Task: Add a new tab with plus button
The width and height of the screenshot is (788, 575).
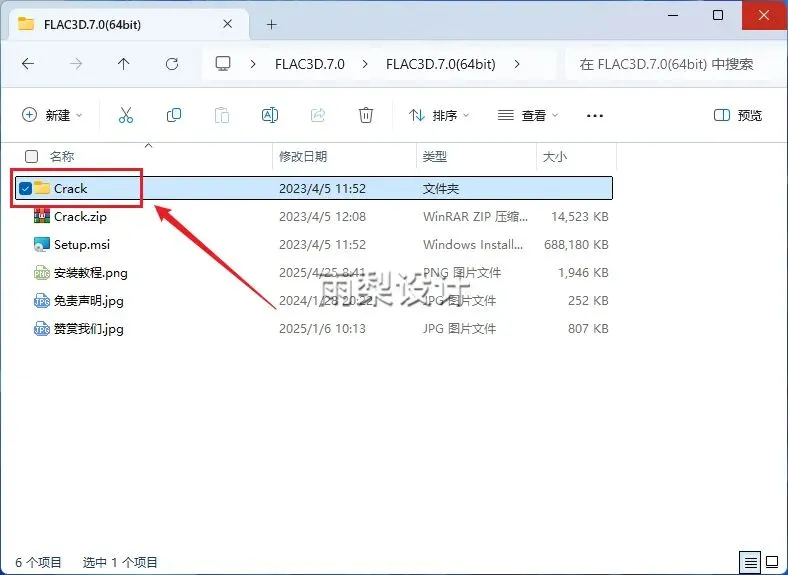Action: [271, 24]
